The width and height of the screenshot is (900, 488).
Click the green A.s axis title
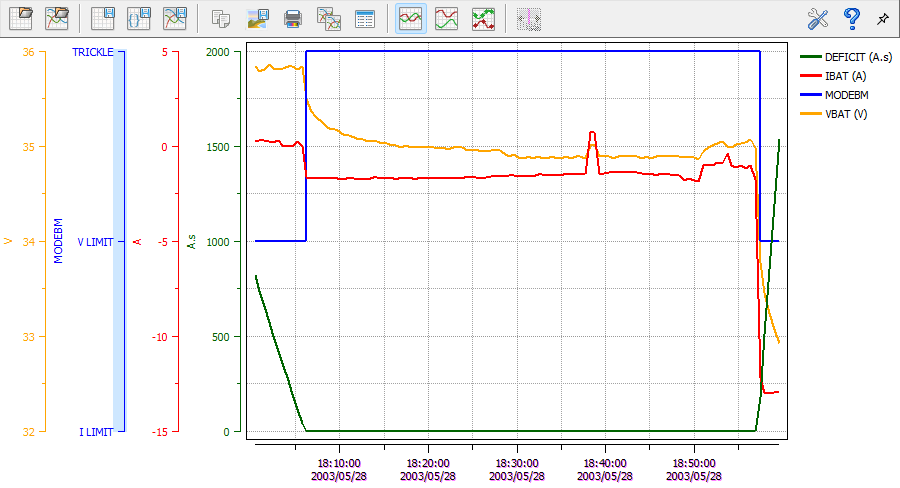(x=192, y=241)
